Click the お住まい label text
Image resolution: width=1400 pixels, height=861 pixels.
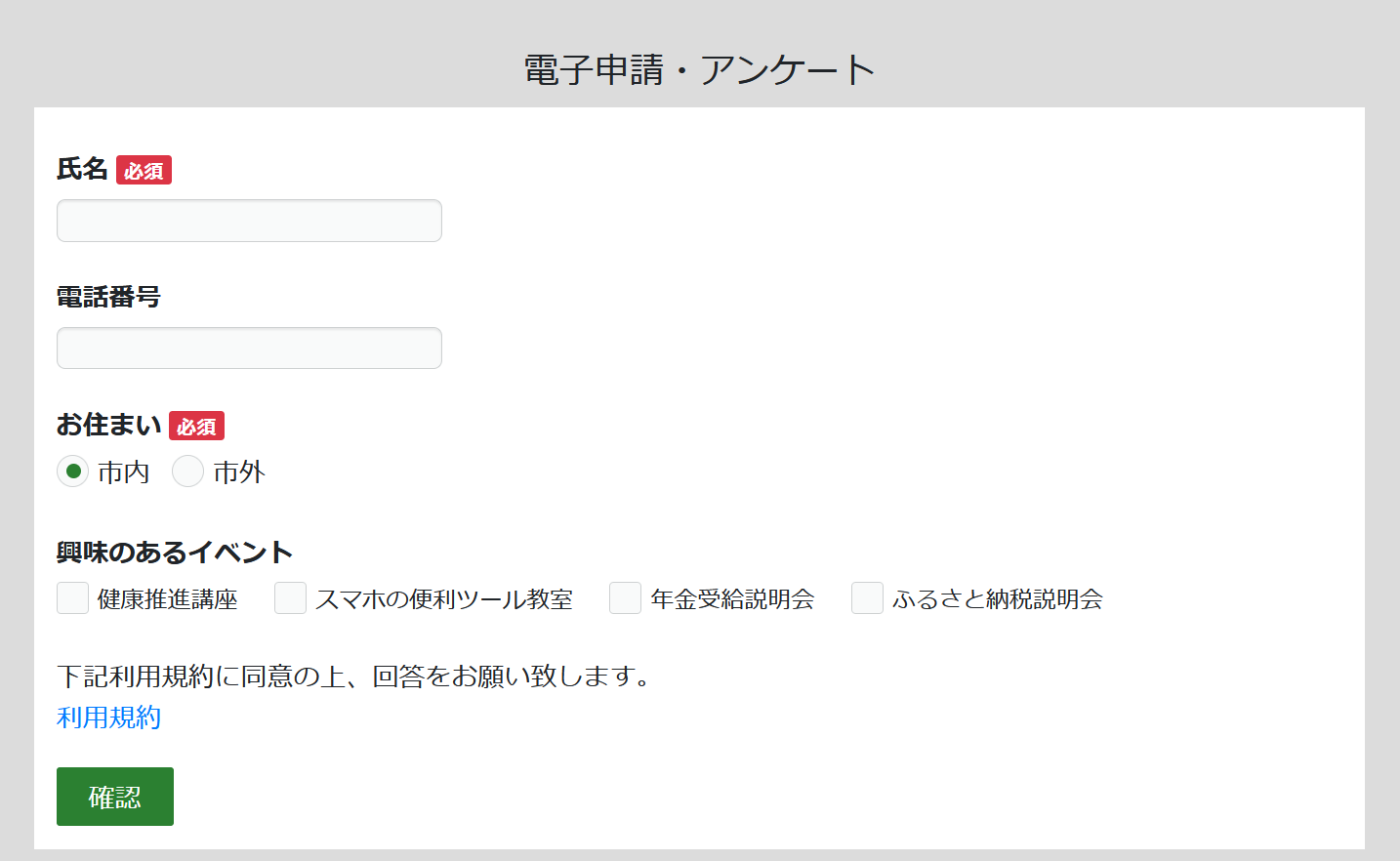point(108,425)
